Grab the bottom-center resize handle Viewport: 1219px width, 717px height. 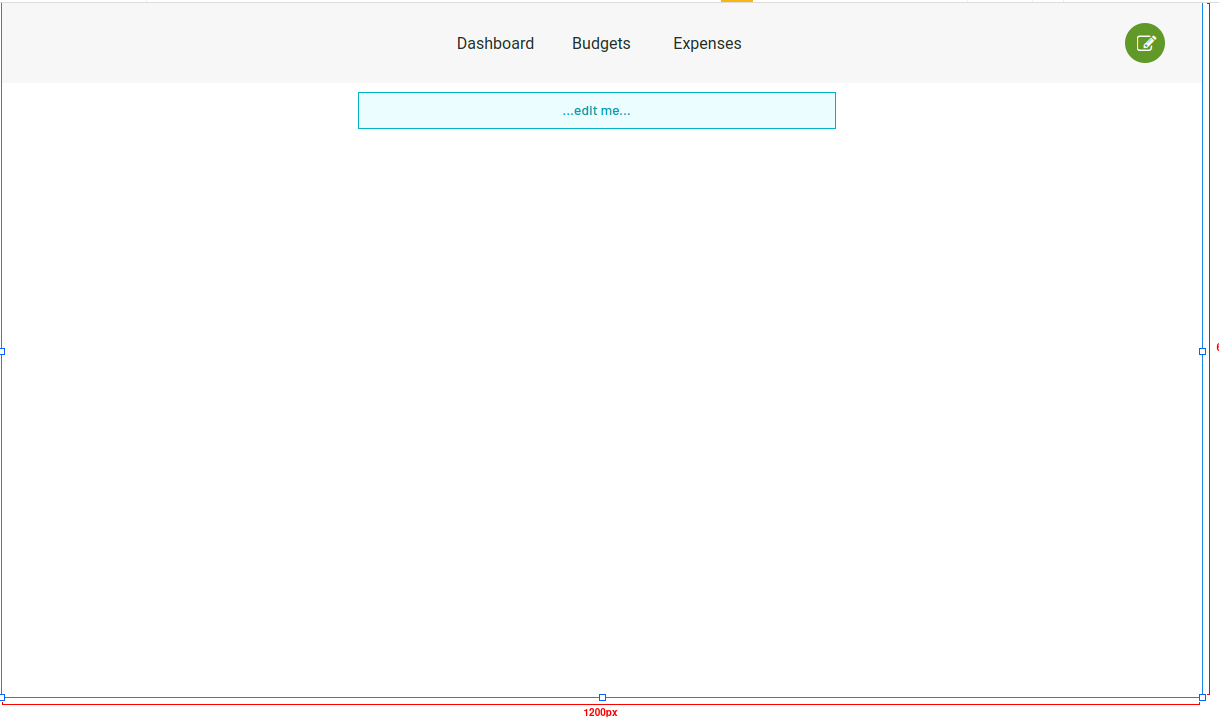point(602,697)
